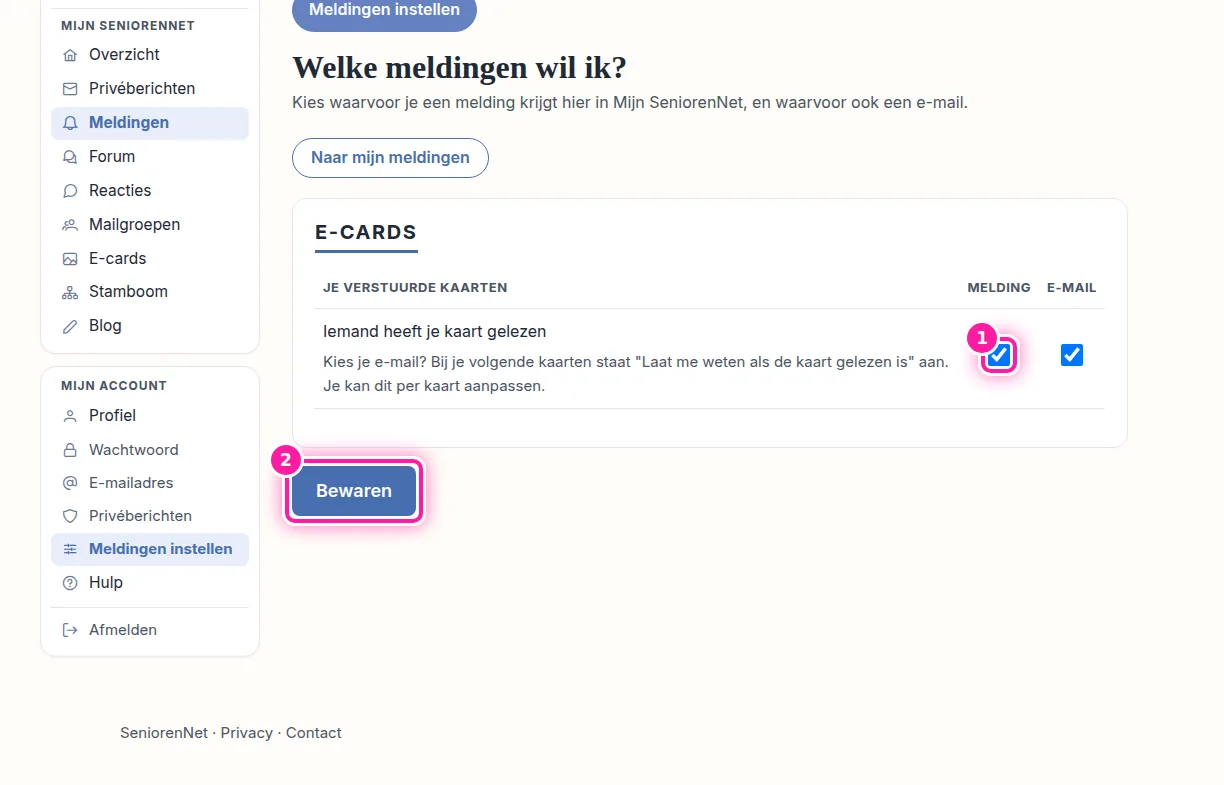Click Afmelden to log out

[150, 630]
